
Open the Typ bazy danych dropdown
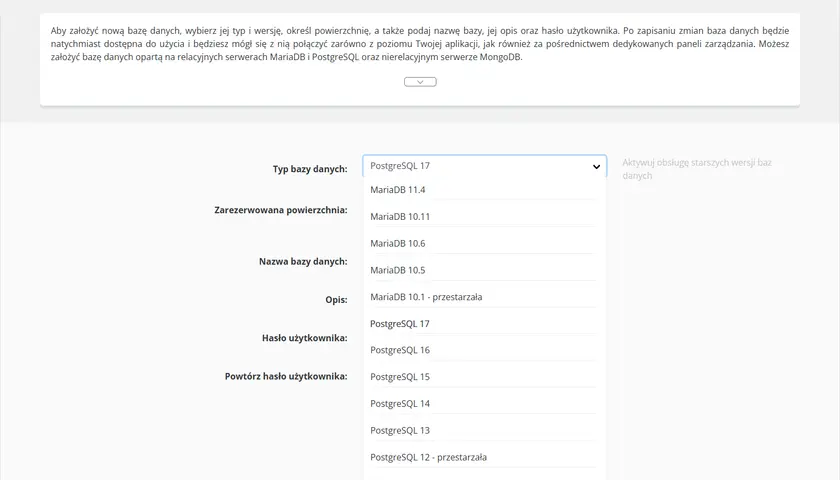(x=484, y=166)
